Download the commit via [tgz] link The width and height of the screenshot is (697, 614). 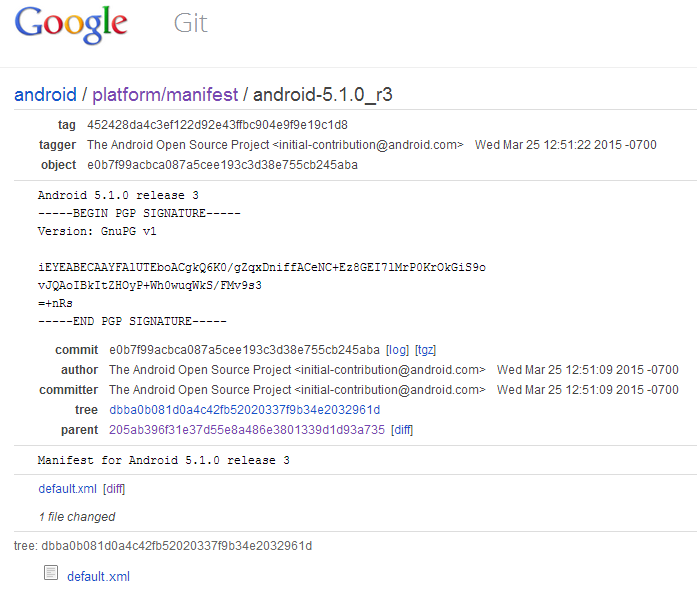pyautogui.click(x=425, y=350)
